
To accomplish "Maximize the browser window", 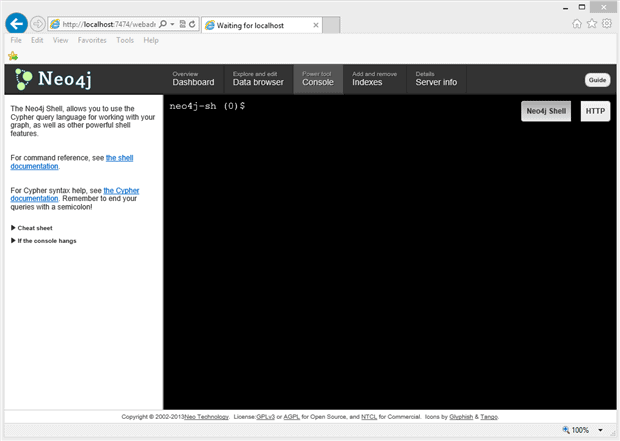I will pyautogui.click(x=582, y=7).
